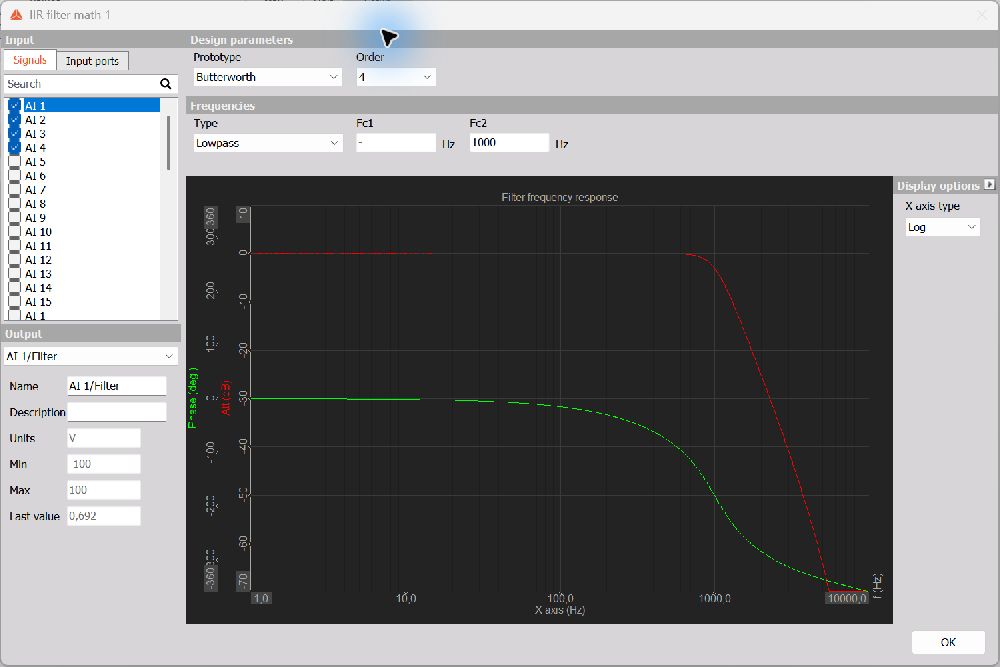Click the signal list vertical scrollbar
The height and width of the screenshot is (667, 1000).
tap(168, 143)
